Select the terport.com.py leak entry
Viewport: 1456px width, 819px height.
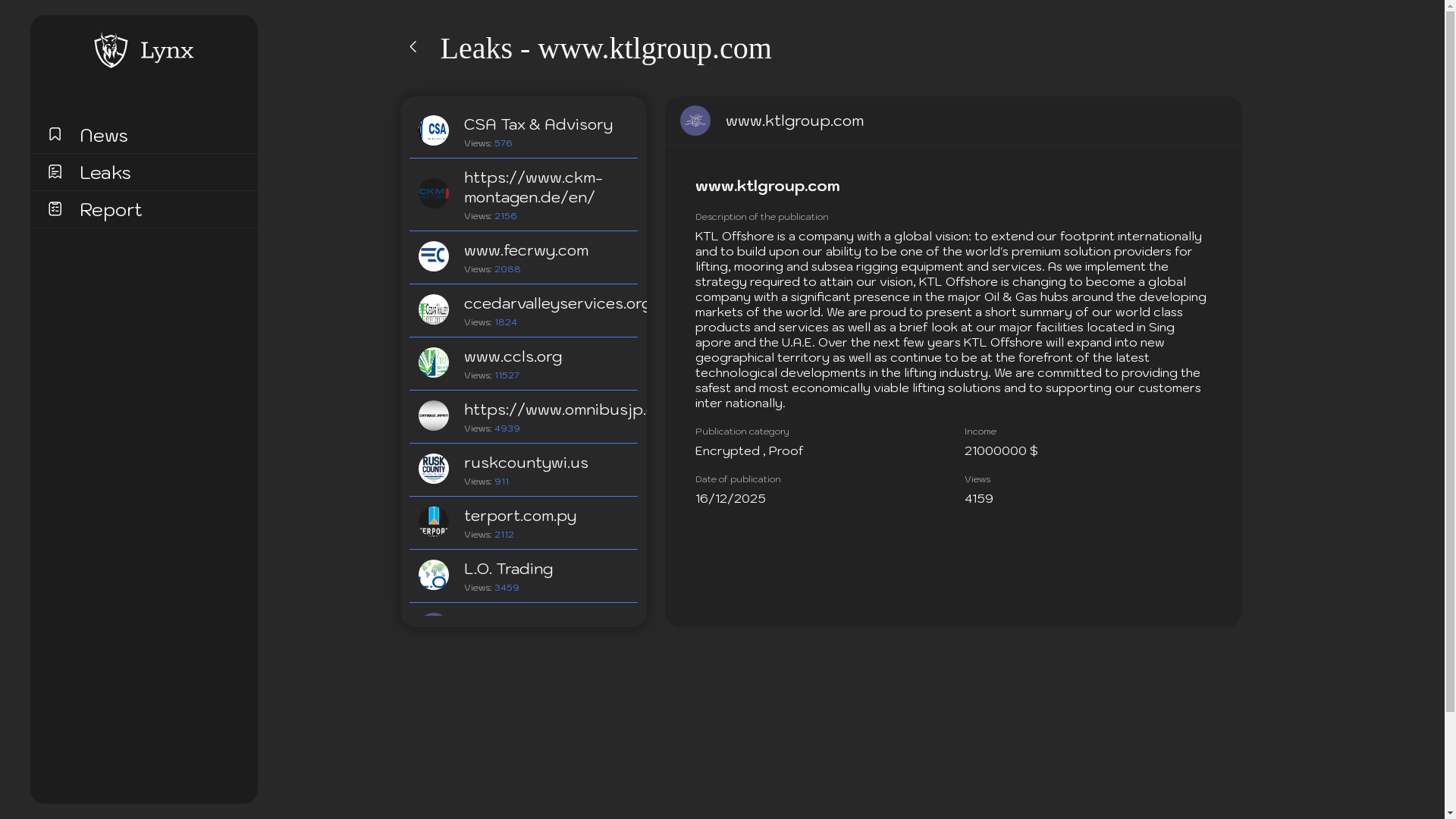[x=520, y=516]
